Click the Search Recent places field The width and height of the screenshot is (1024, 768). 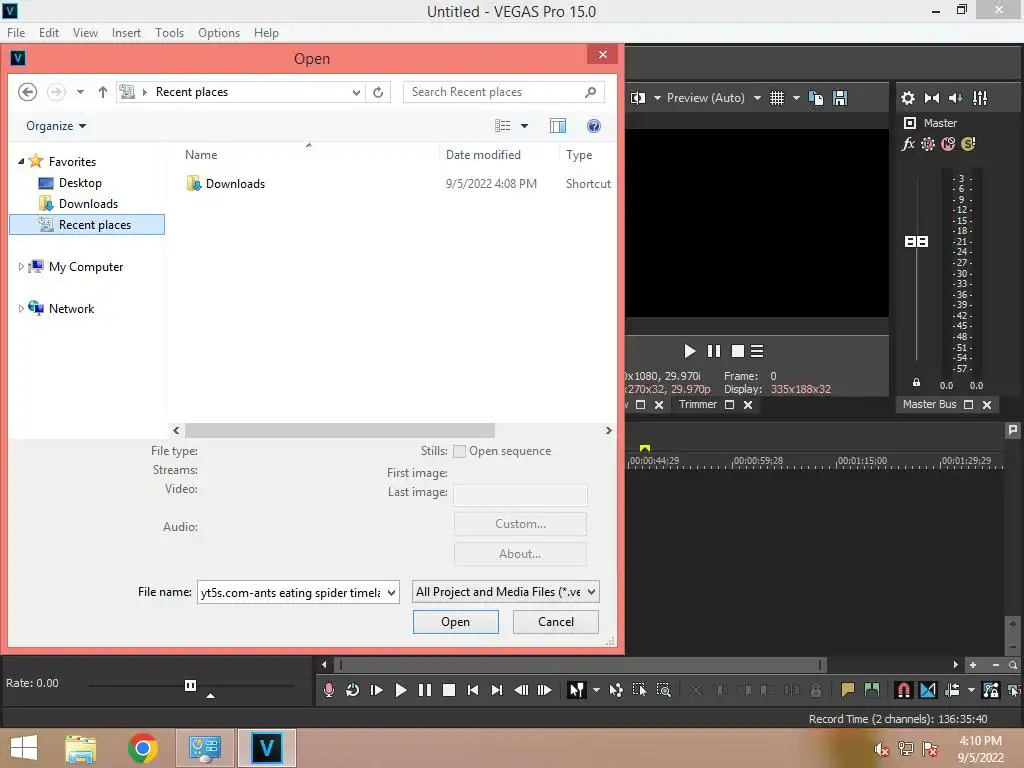pyautogui.click(x=504, y=92)
